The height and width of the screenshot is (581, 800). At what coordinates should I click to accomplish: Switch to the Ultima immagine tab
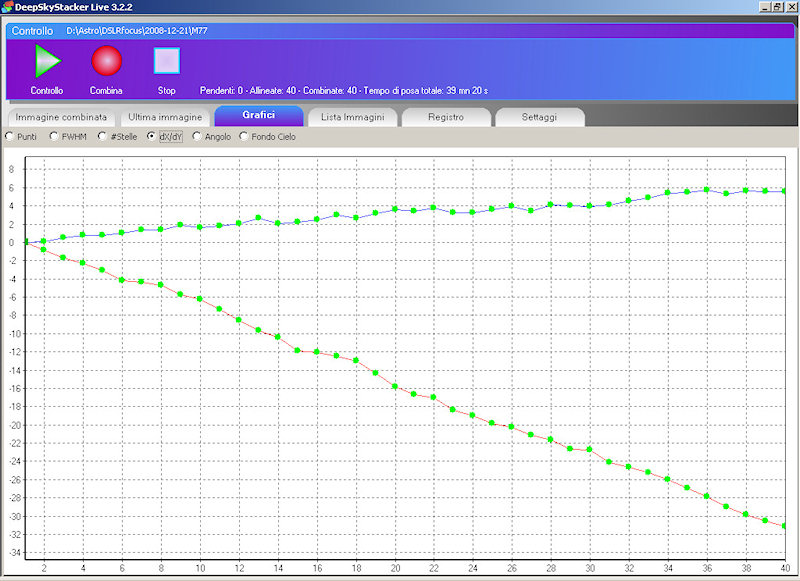[165, 117]
